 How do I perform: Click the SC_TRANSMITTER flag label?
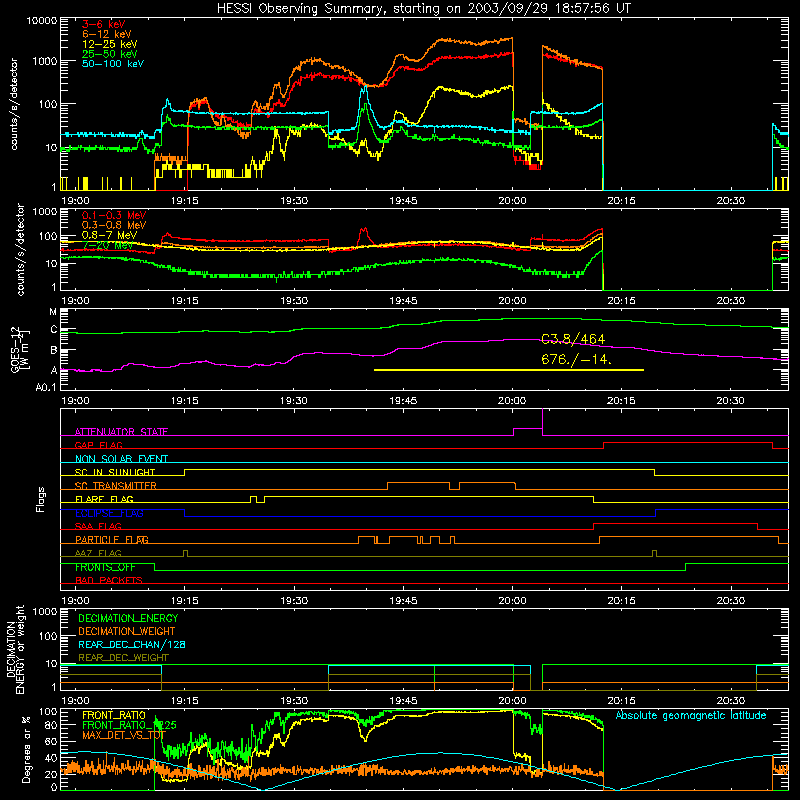point(116,486)
